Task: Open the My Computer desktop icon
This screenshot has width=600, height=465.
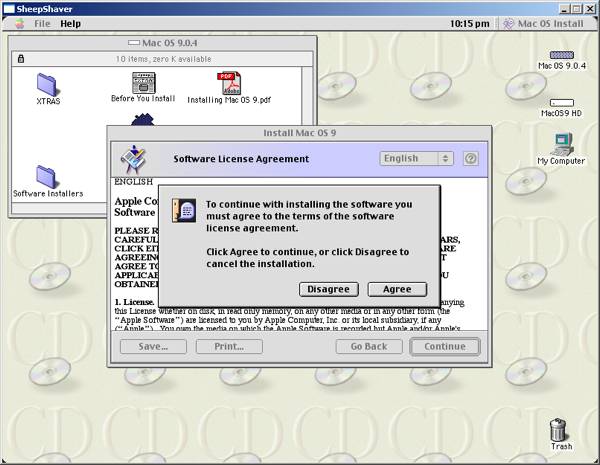Action: [x=561, y=147]
